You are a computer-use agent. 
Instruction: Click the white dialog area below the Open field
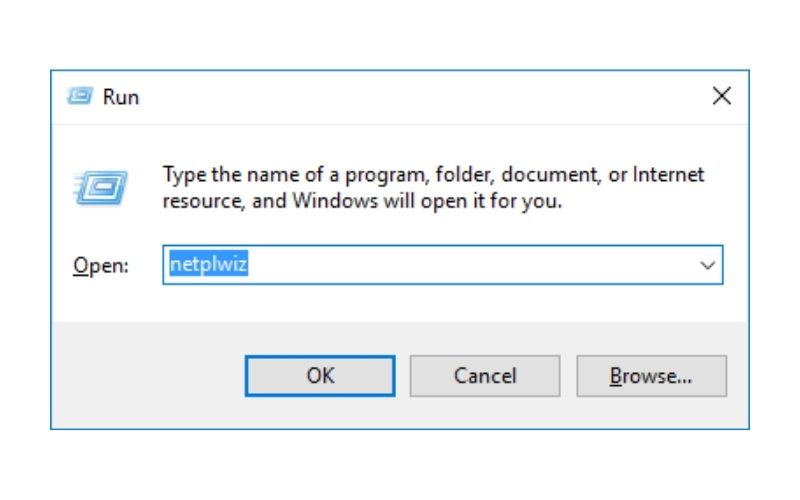point(400,303)
